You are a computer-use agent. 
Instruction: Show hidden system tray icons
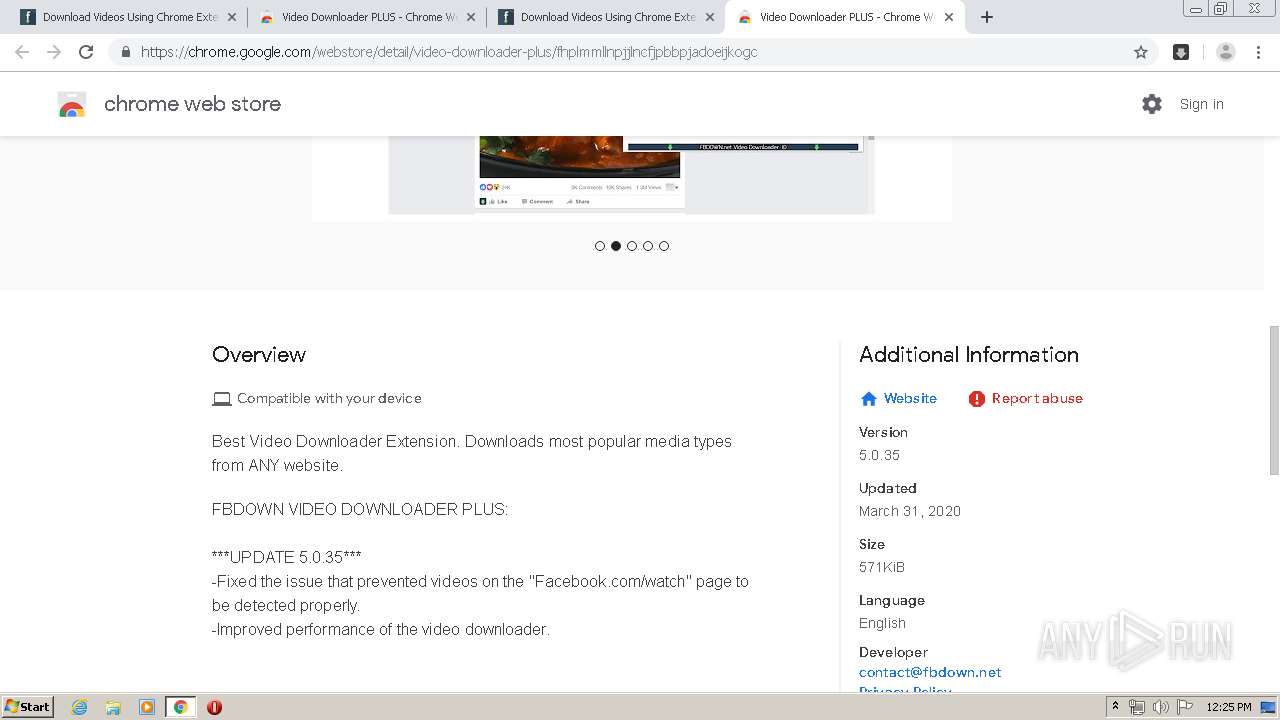click(x=1115, y=707)
